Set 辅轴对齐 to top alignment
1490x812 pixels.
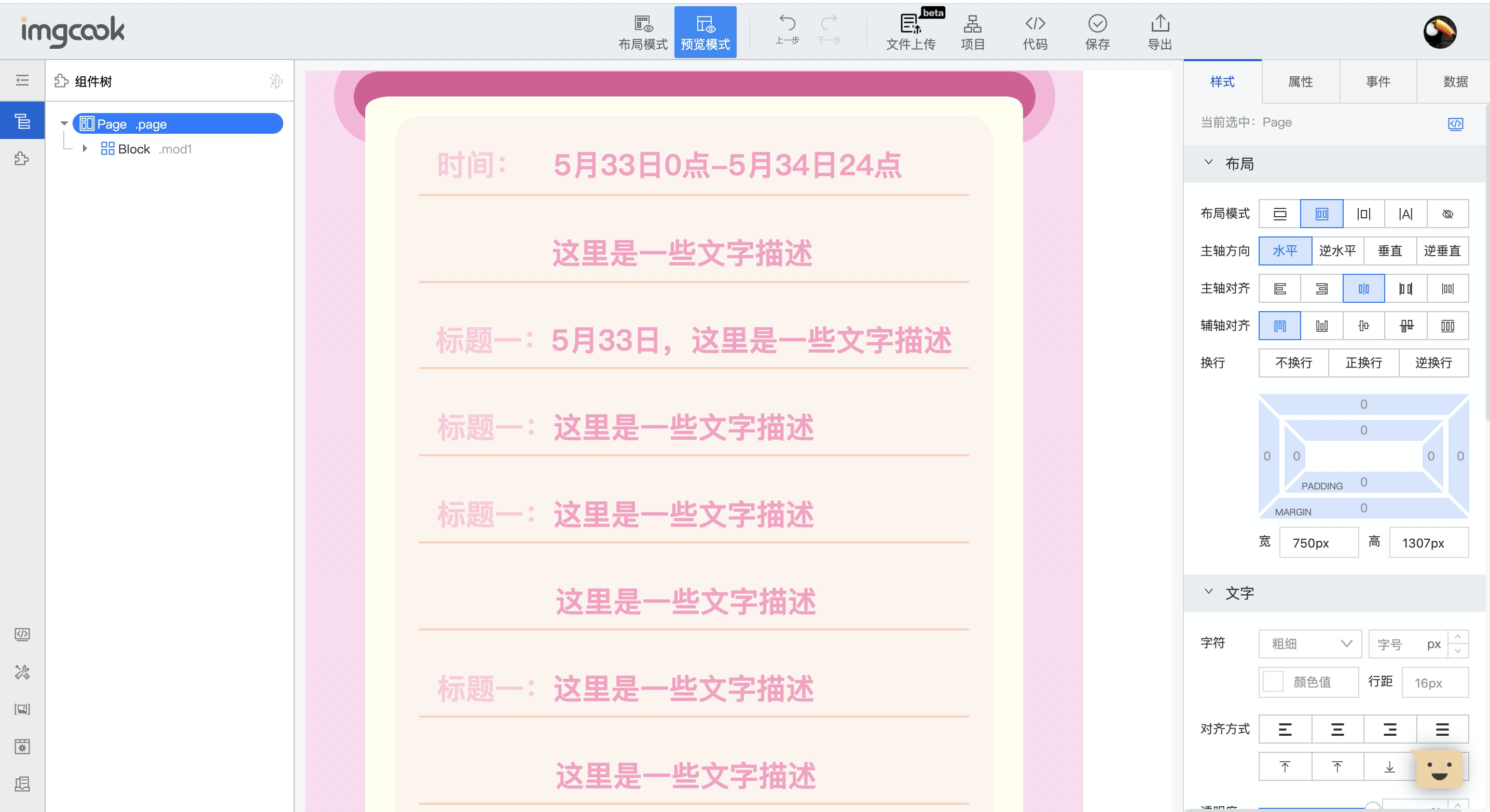pyautogui.click(x=1279, y=326)
